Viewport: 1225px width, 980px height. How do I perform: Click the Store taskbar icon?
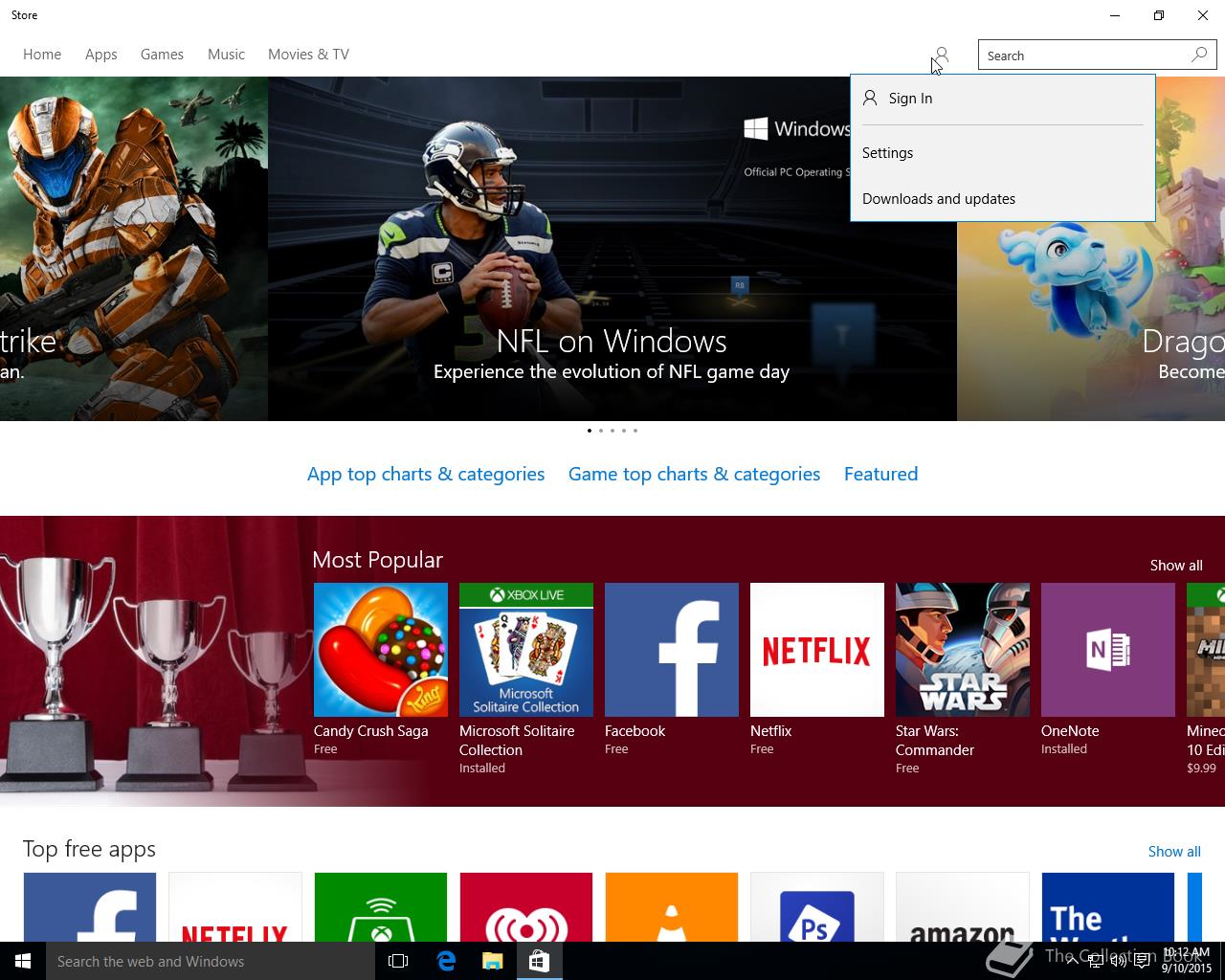click(x=539, y=961)
